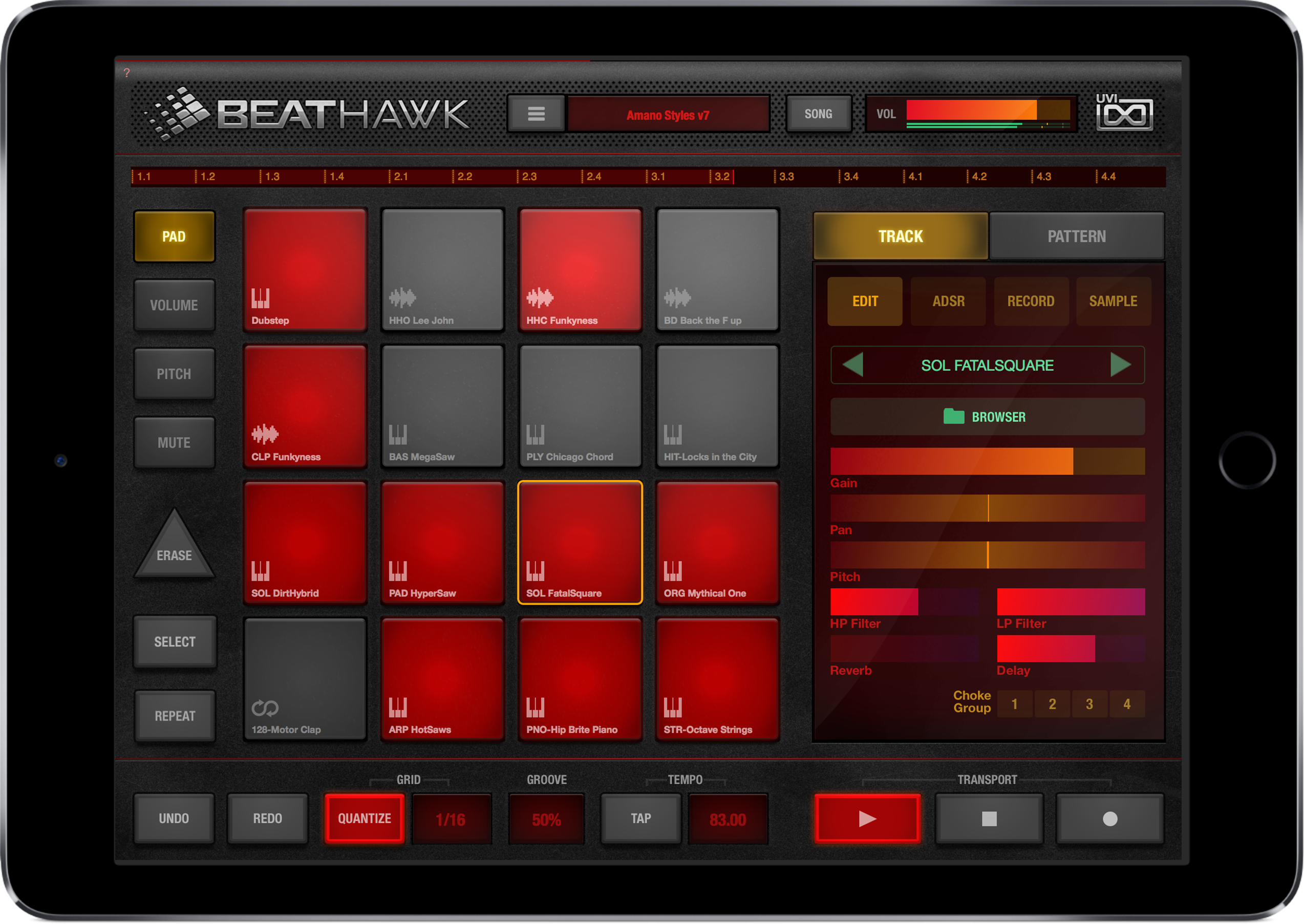Trigger the HHO Lee John pad
Image resolution: width=1304 pixels, height=924 pixels.
[443, 270]
